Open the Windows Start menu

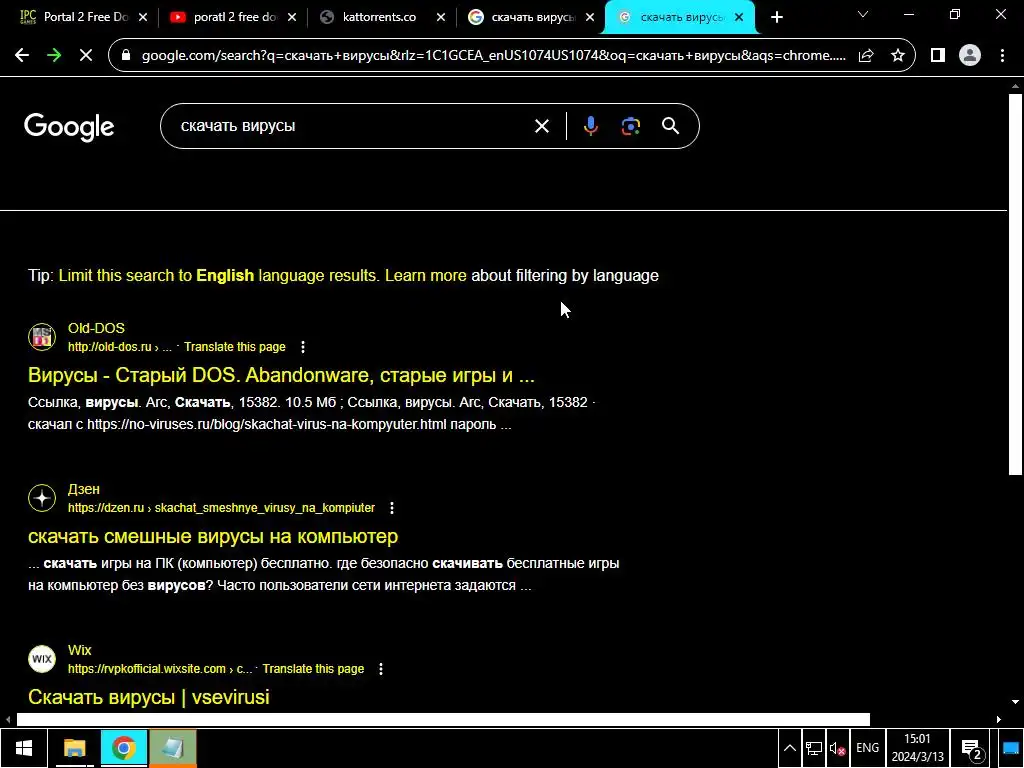[x=24, y=748]
